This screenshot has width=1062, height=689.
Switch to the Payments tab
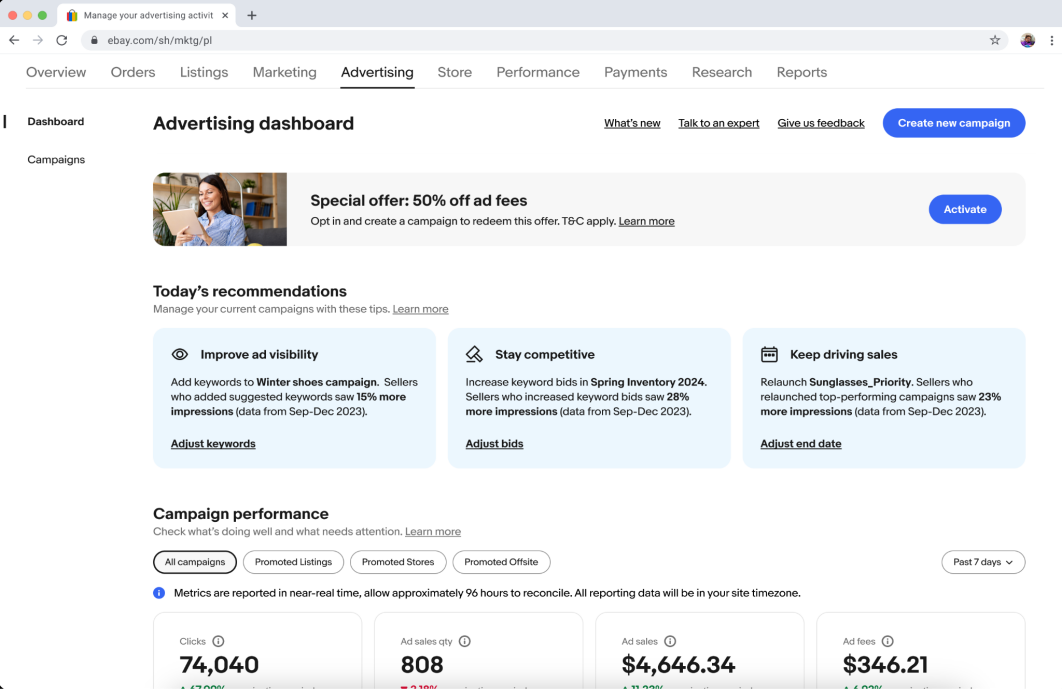click(x=635, y=72)
